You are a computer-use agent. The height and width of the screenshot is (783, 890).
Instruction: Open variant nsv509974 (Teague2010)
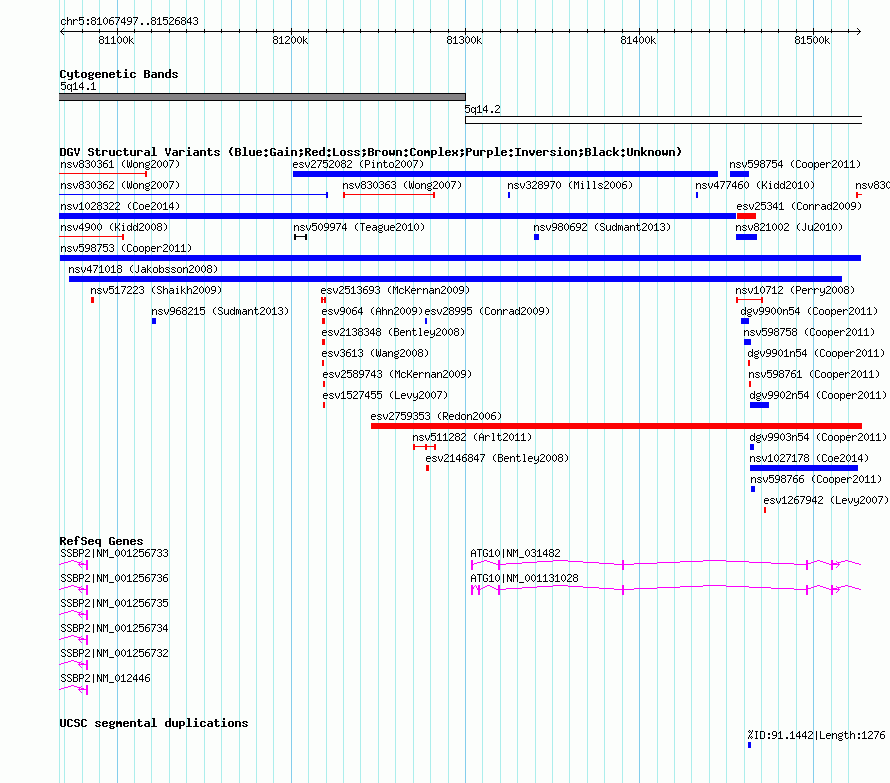tap(359, 227)
